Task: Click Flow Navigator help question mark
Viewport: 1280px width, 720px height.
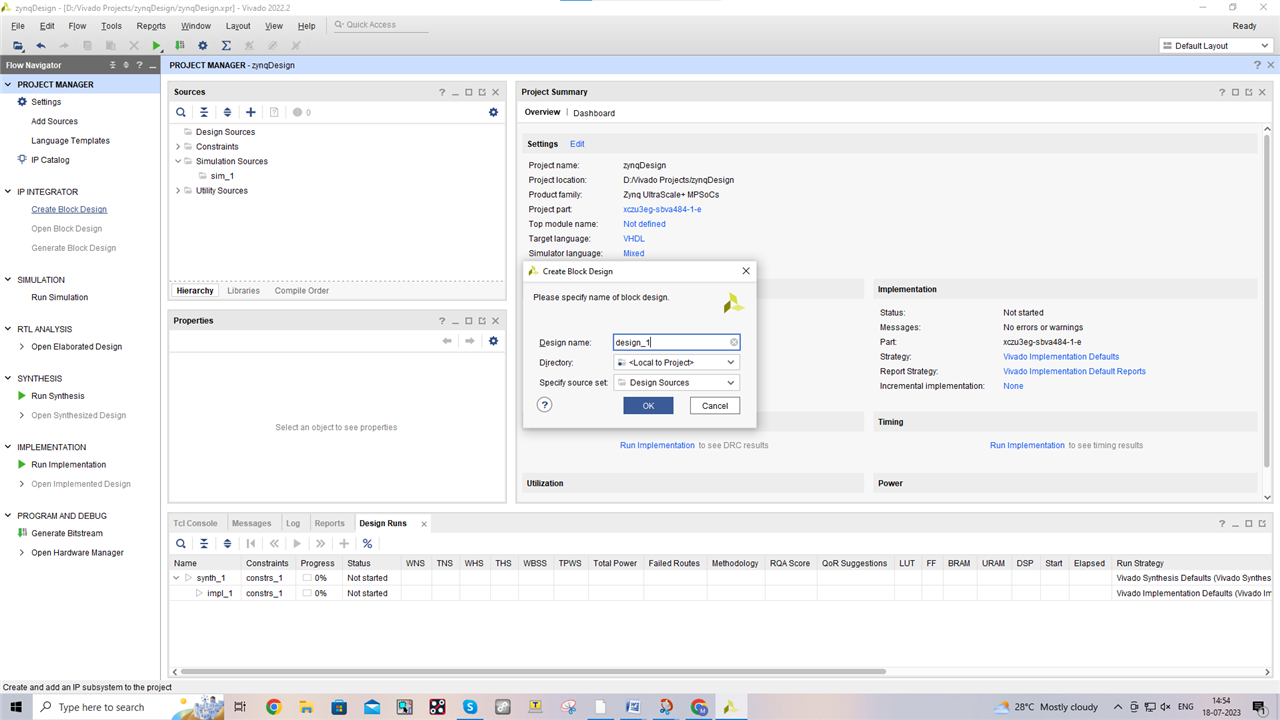Action: (x=139, y=65)
